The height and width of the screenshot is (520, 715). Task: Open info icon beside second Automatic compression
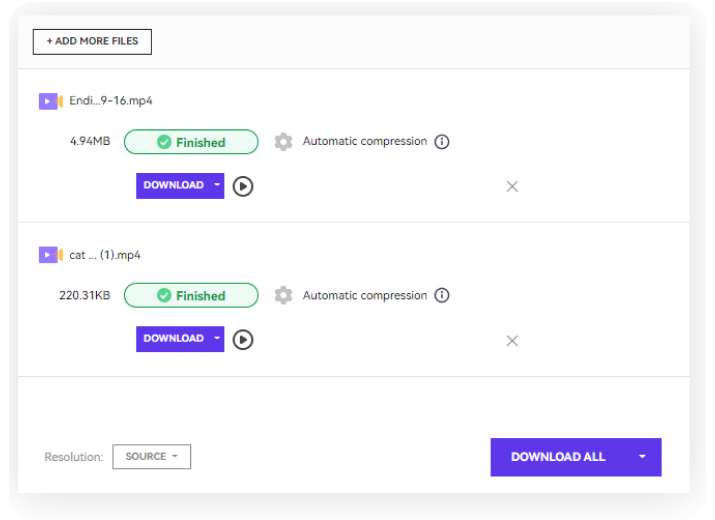pos(442,296)
